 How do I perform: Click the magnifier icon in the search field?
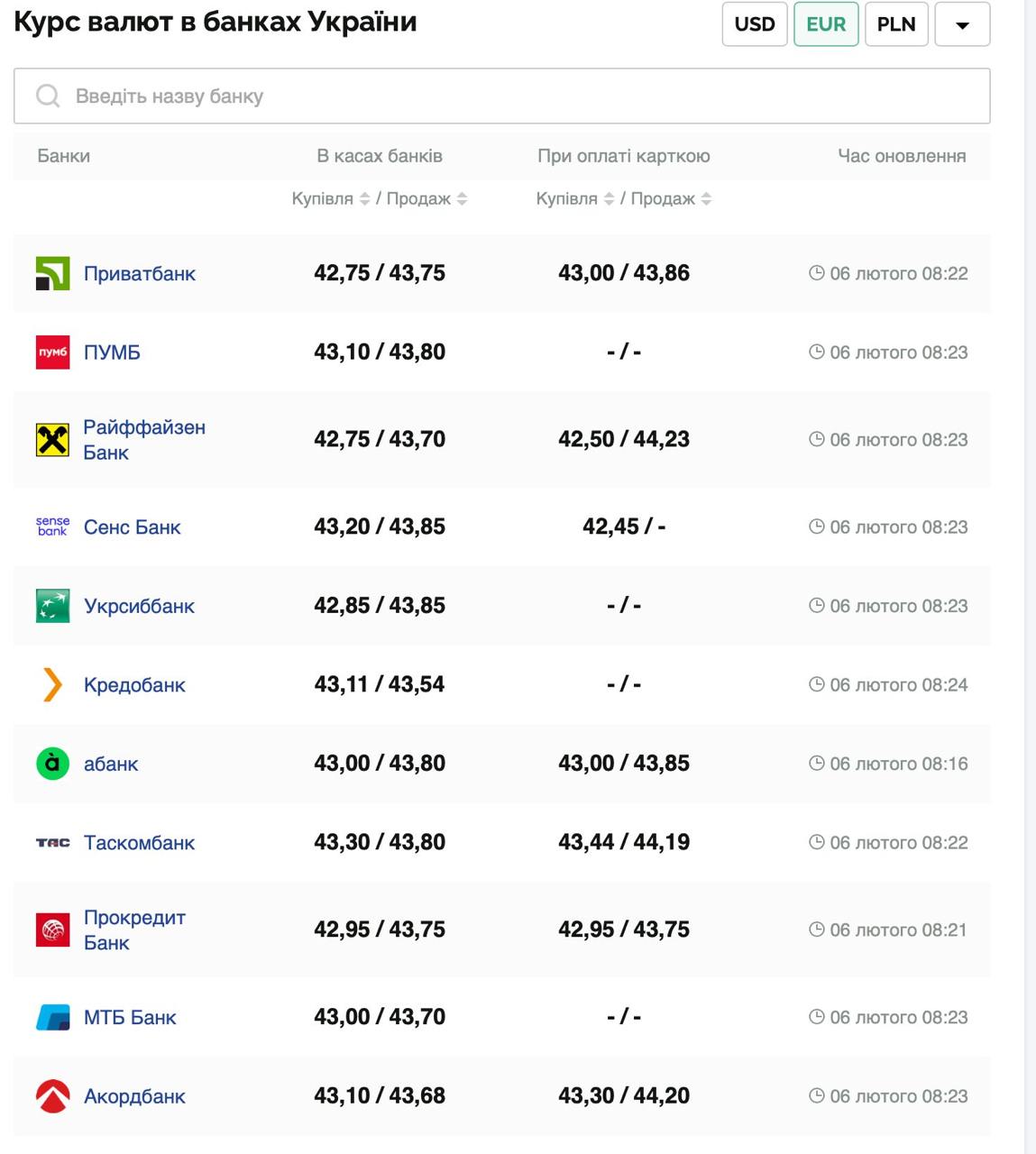pyautogui.click(x=48, y=96)
